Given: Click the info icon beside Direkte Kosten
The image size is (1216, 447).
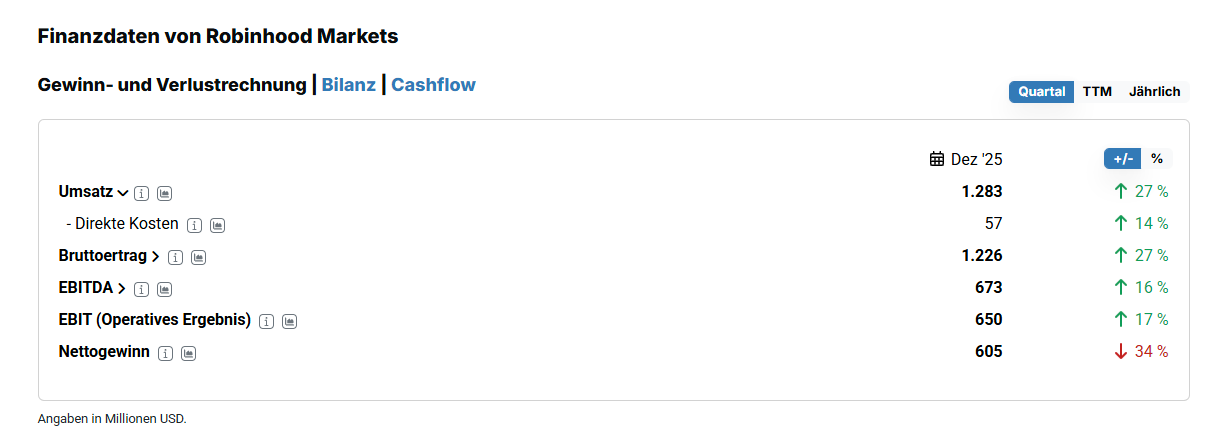Looking at the screenshot, I should pos(195,225).
